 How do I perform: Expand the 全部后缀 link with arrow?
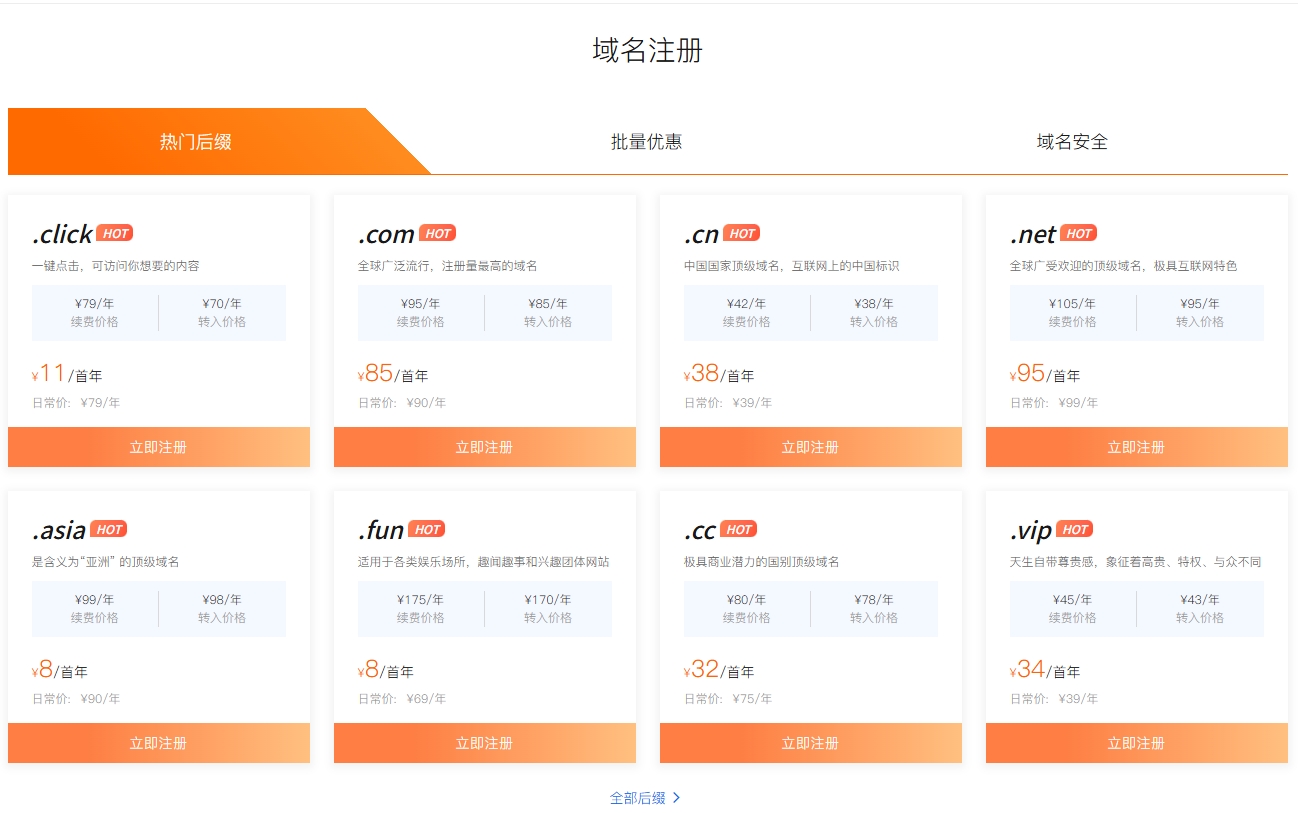pos(646,798)
